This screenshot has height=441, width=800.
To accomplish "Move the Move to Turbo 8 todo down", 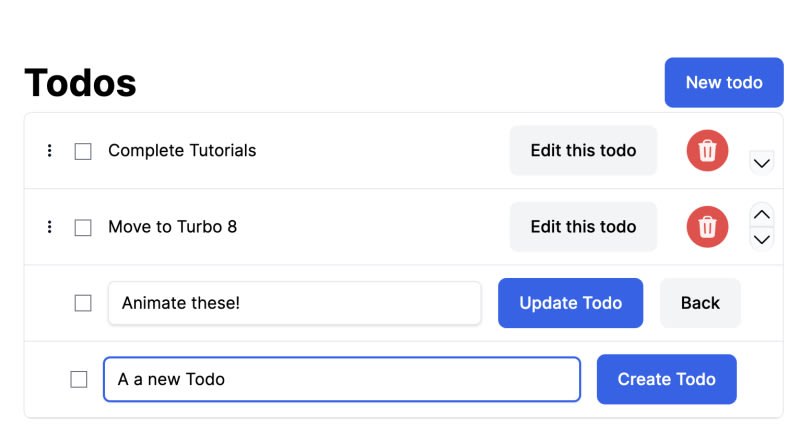I will tap(762, 238).
